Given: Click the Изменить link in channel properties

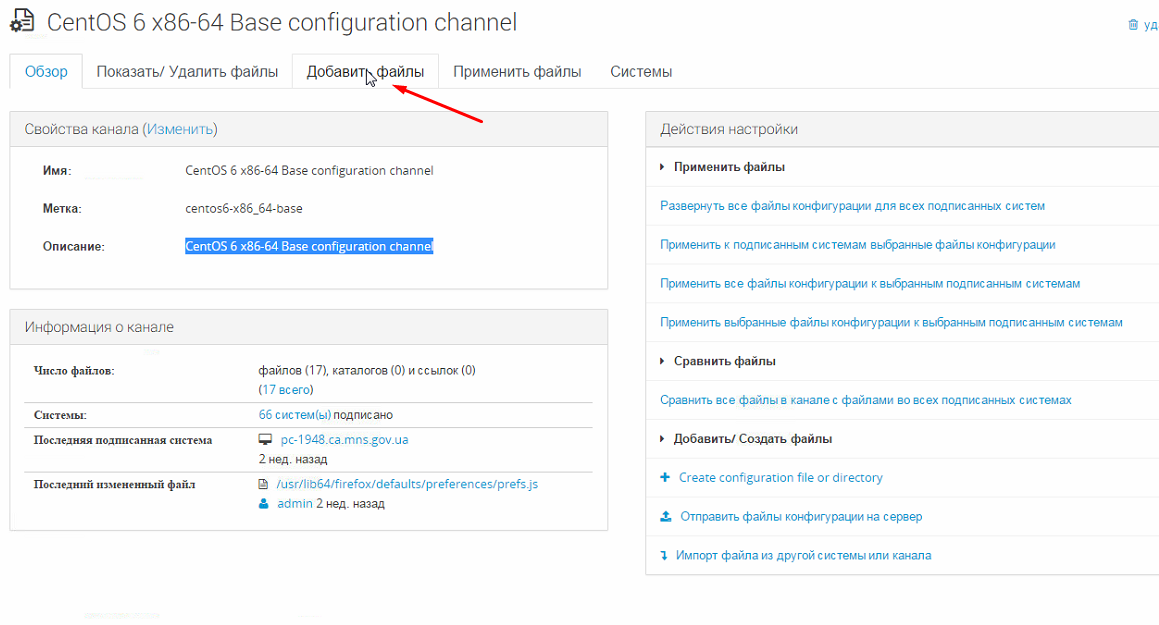Looking at the screenshot, I should [180, 129].
